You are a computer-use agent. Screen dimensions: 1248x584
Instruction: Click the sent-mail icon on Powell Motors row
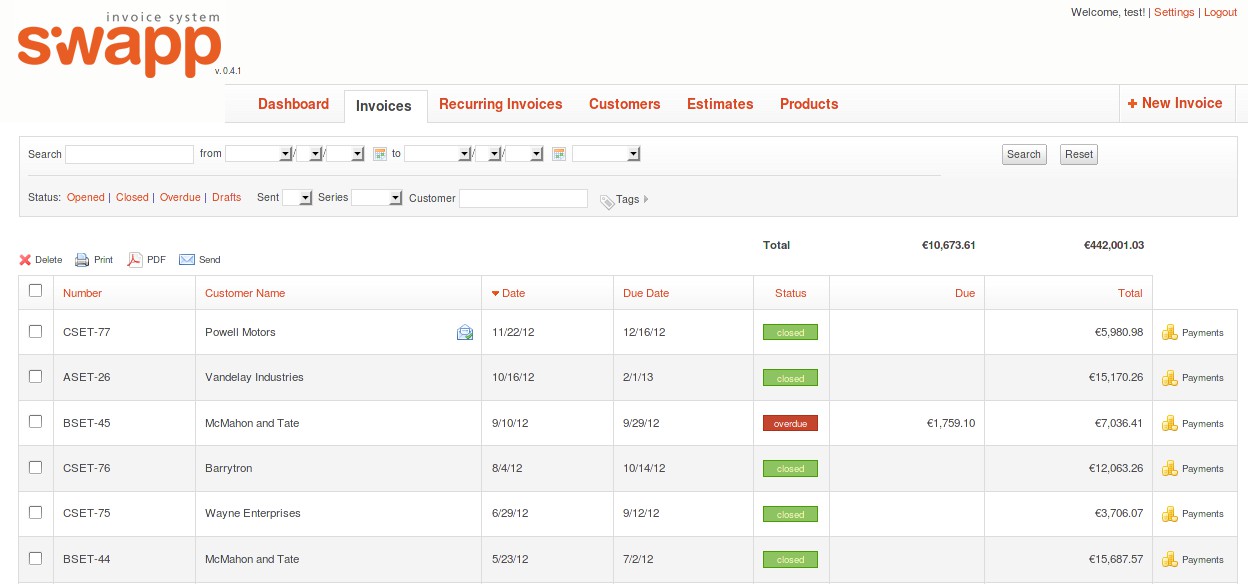coord(465,333)
